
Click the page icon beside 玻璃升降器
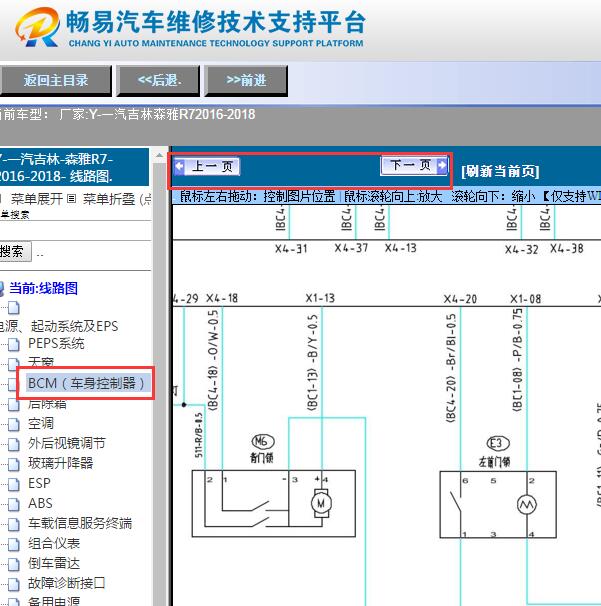pos(14,464)
